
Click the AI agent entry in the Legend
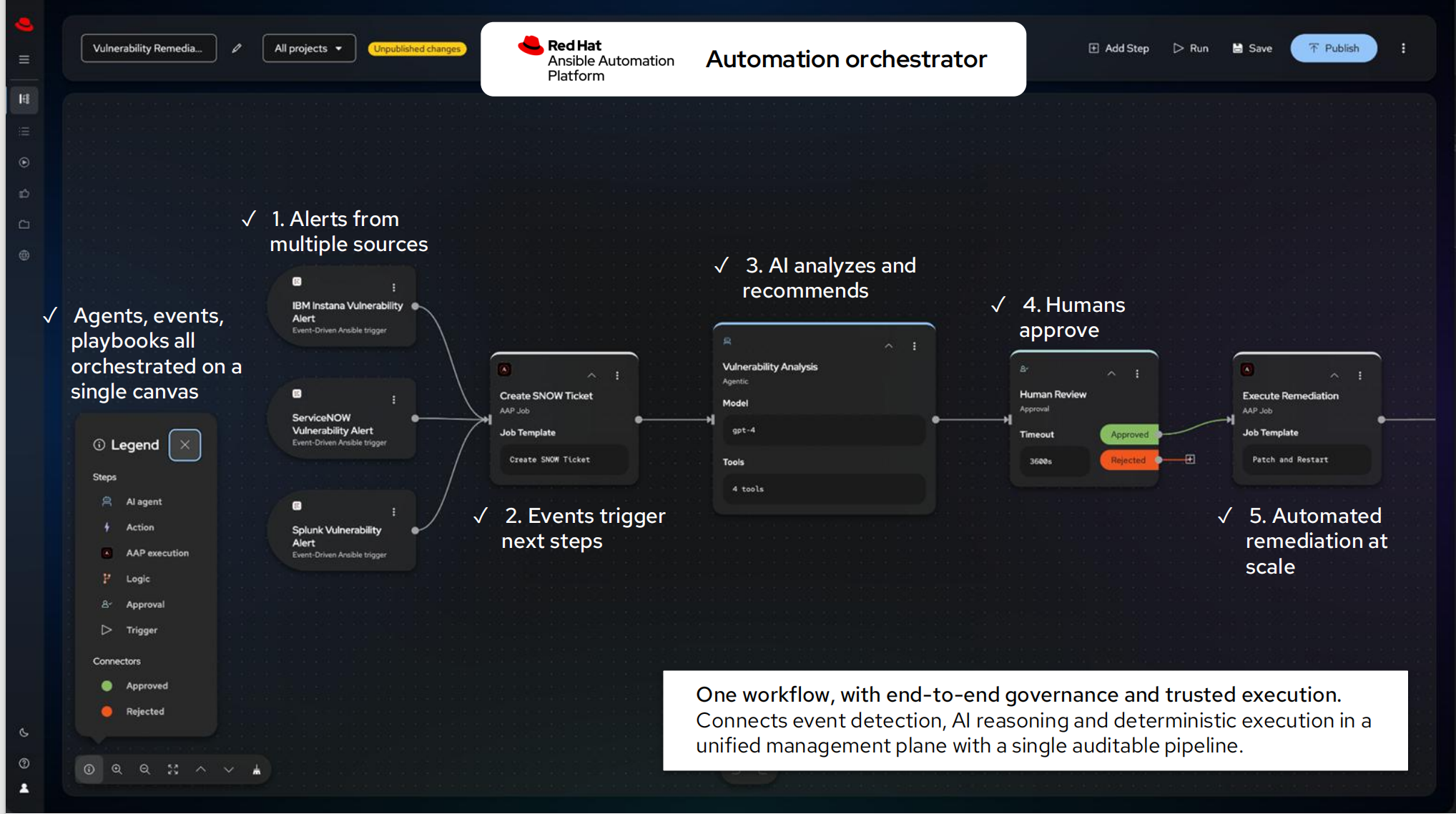coord(133,501)
